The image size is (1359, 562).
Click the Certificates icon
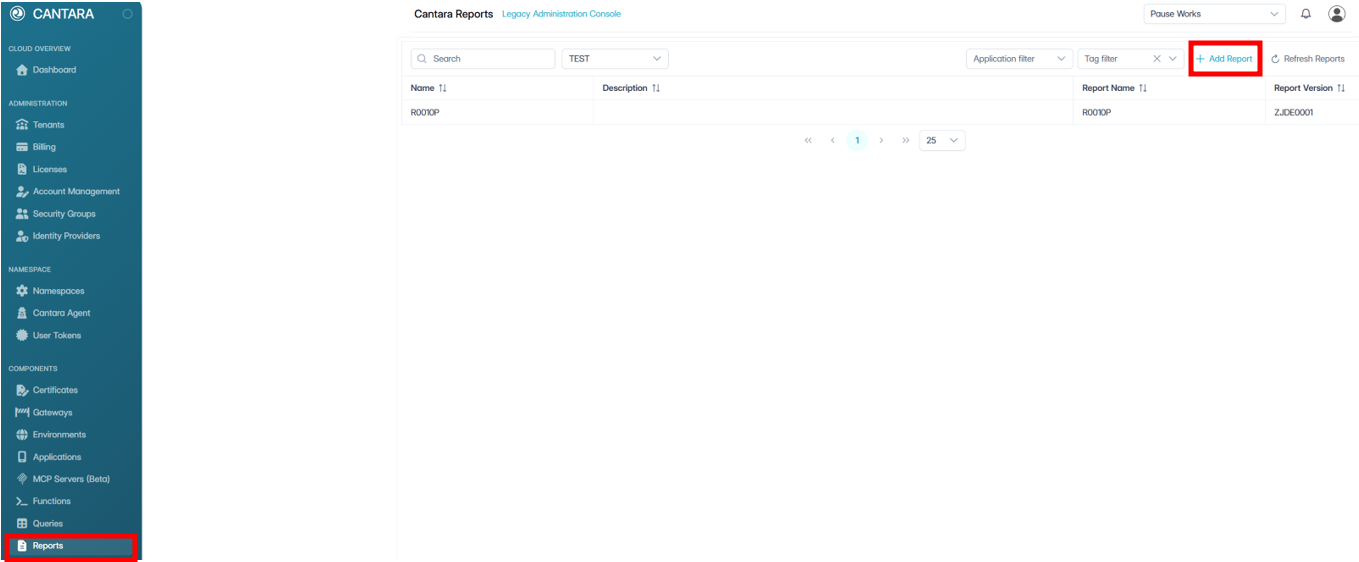click(x=22, y=390)
